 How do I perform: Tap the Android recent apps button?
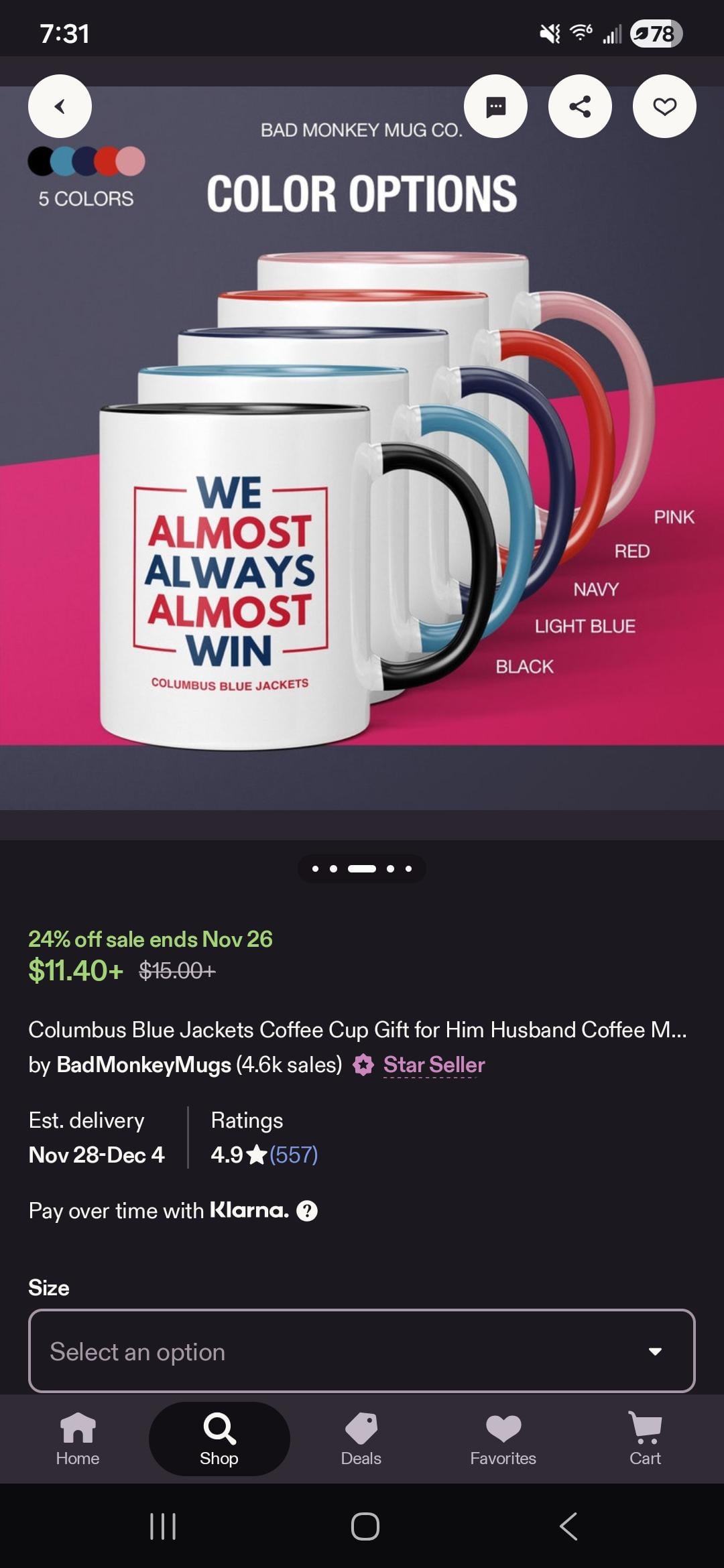(162, 1526)
